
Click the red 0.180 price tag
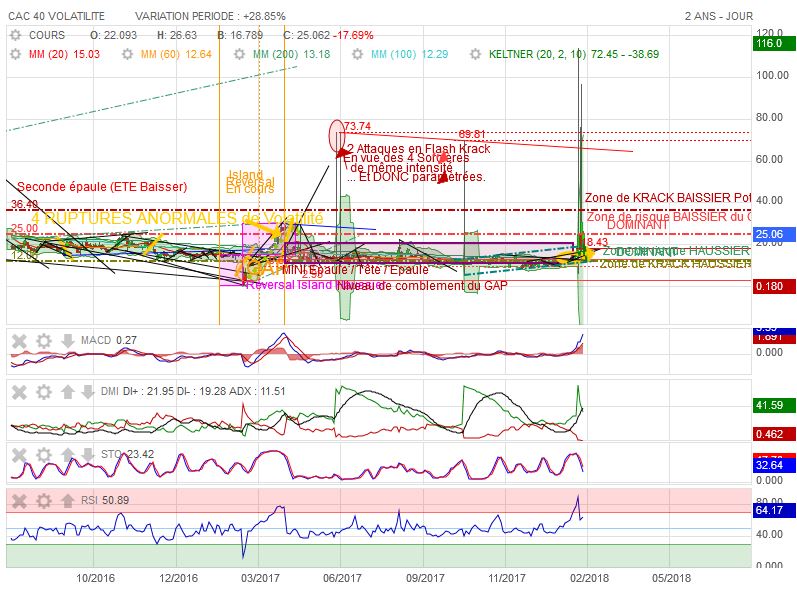(774, 286)
